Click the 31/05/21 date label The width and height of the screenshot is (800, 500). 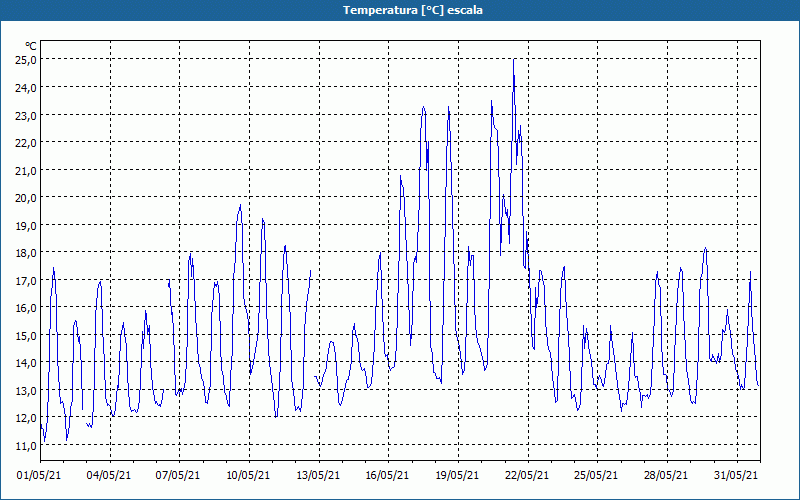(x=736, y=476)
